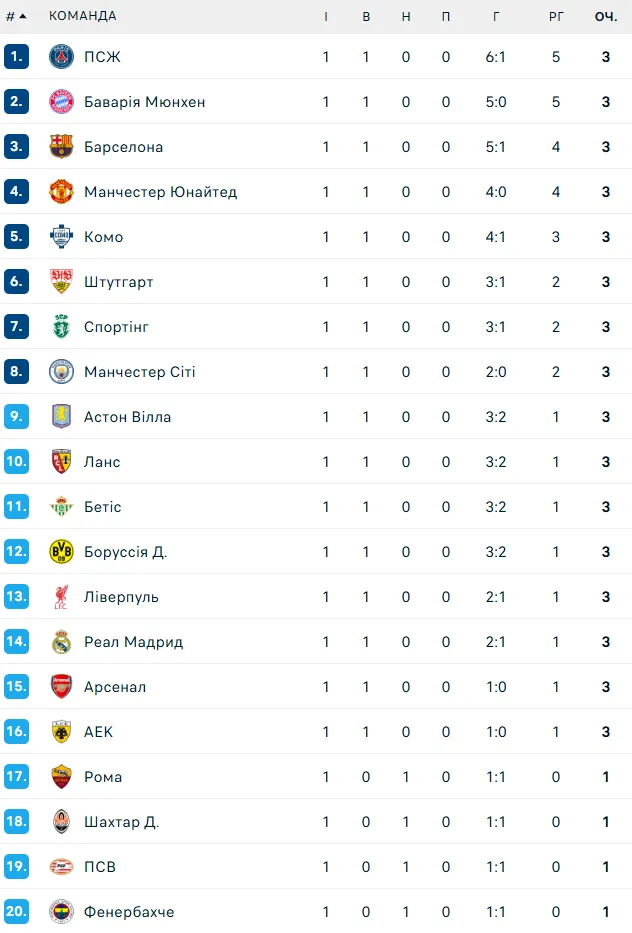Viewport: 632px width, 933px height.
Task: Sort by the РГ goal difference header
Action: click(x=556, y=17)
